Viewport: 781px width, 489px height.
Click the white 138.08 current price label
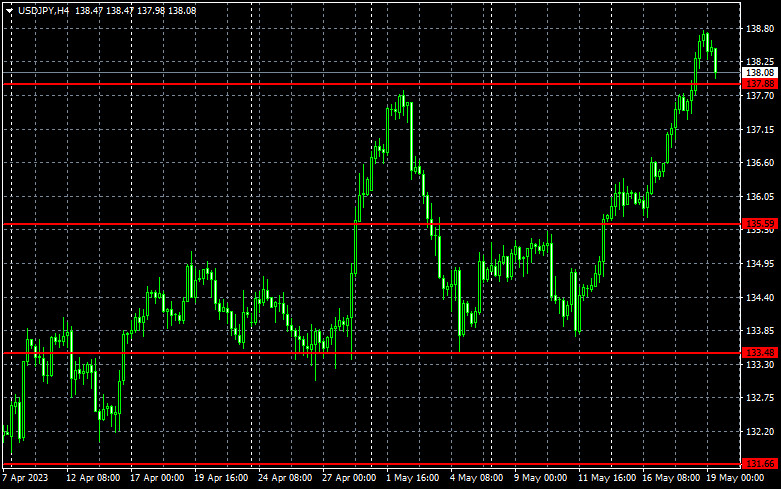point(760,73)
